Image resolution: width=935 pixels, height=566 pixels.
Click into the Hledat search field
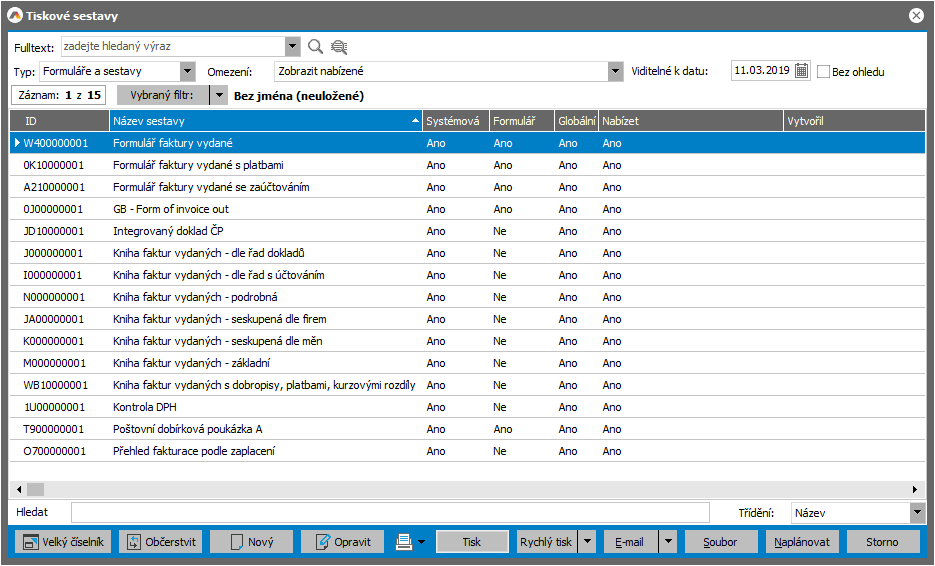[x=390, y=512]
